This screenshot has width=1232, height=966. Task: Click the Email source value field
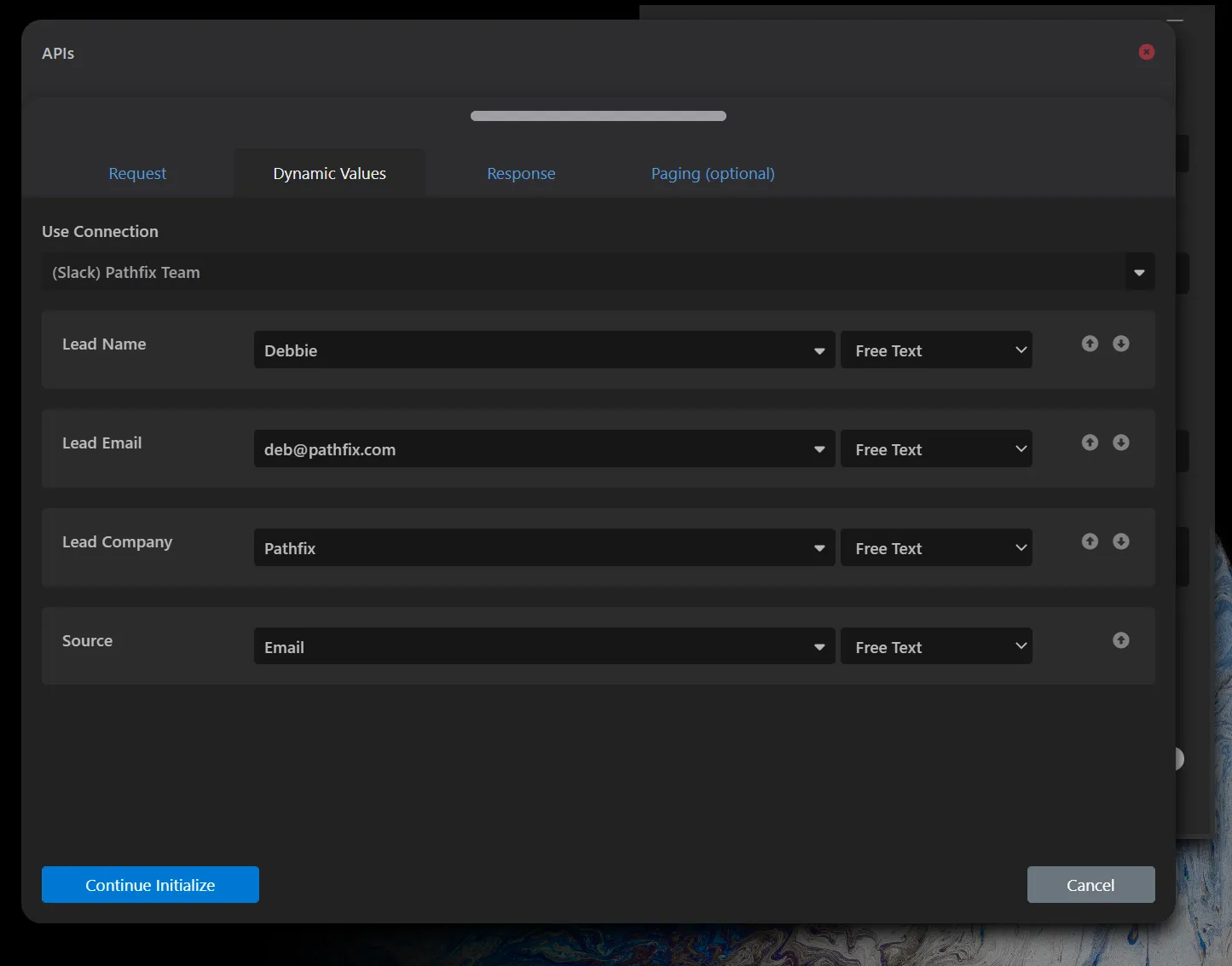[544, 647]
